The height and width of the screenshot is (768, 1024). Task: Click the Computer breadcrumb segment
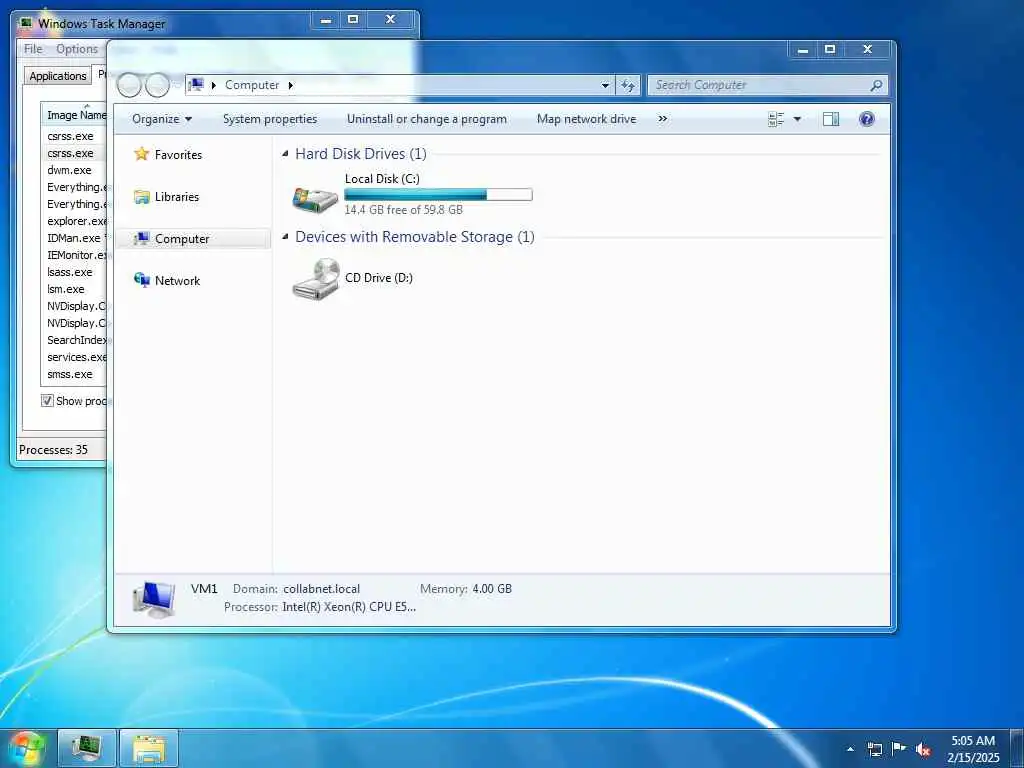click(252, 85)
